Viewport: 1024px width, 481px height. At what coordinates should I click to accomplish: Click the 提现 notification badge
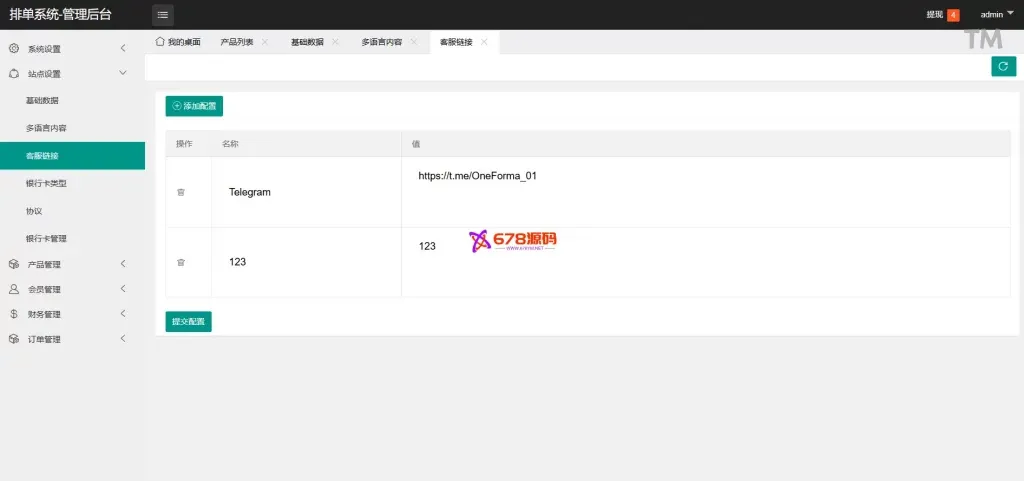point(953,15)
